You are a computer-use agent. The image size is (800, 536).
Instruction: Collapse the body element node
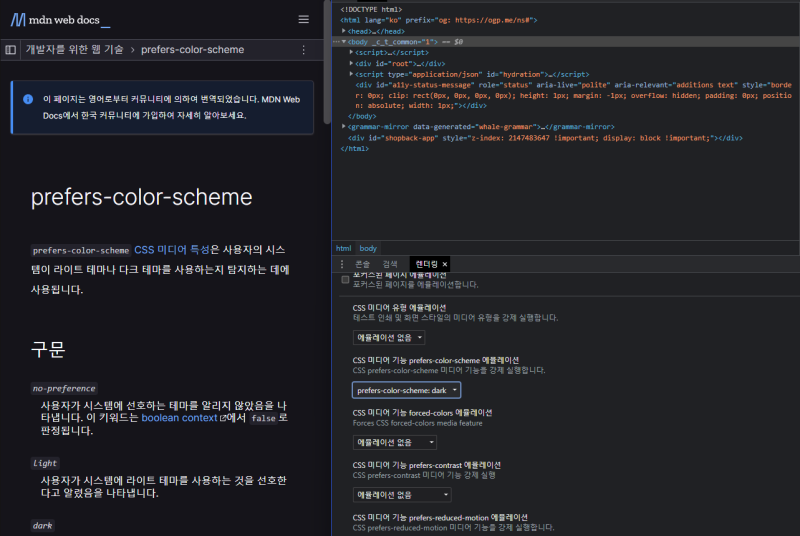click(x=344, y=42)
